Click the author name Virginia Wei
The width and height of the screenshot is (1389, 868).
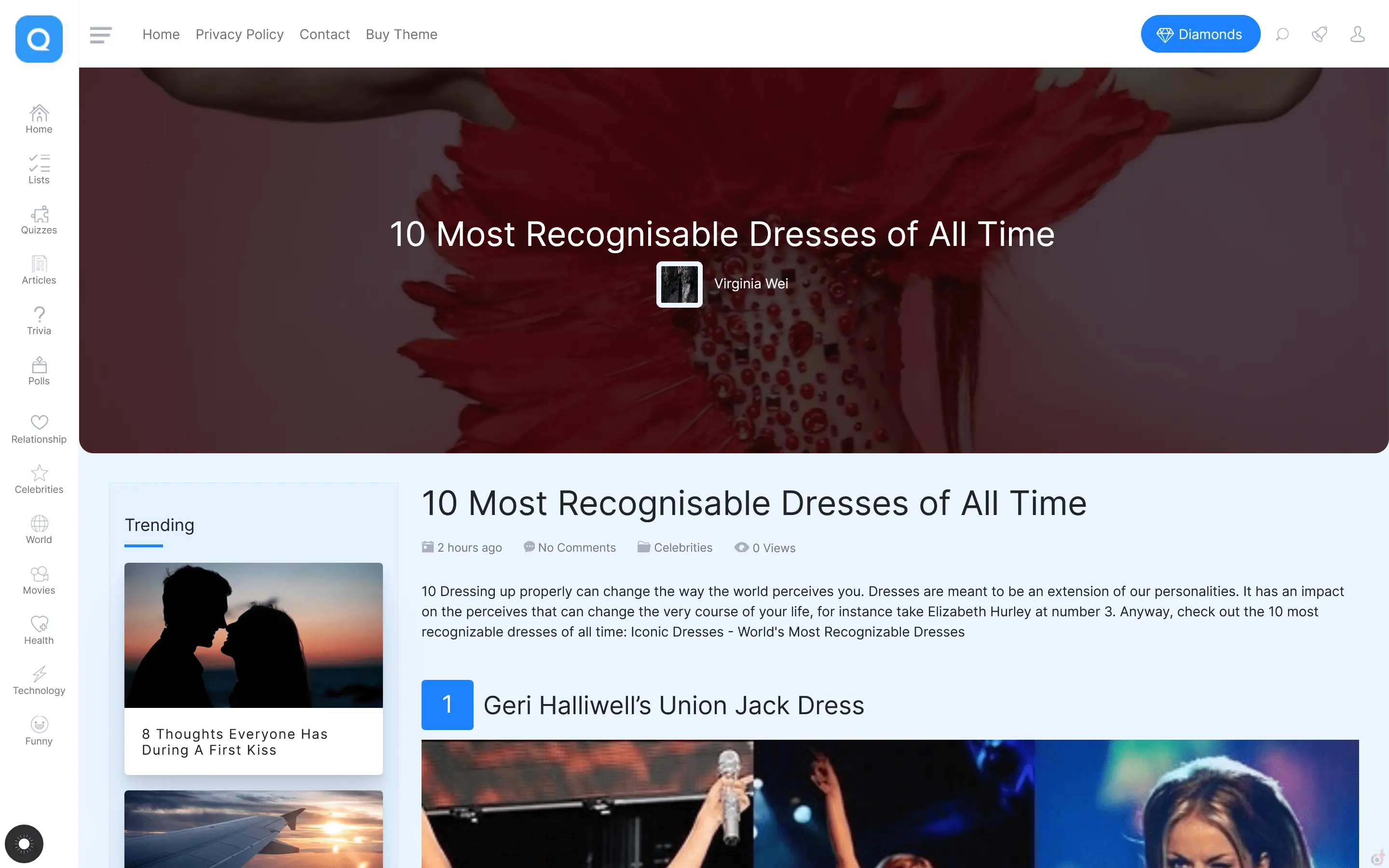tap(751, 284)
